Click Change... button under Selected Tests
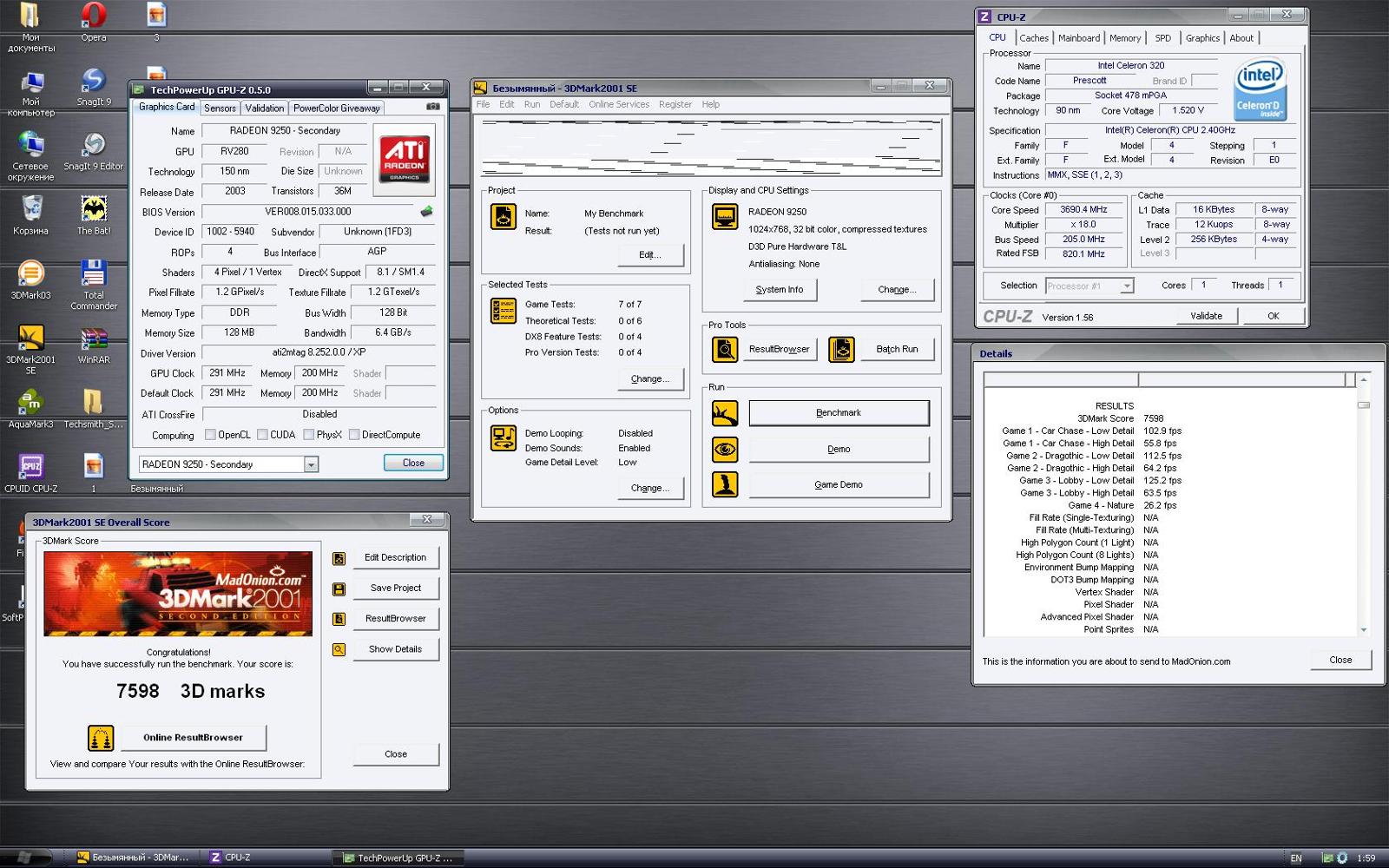1389x868 pixels. (x=650, y=379)
